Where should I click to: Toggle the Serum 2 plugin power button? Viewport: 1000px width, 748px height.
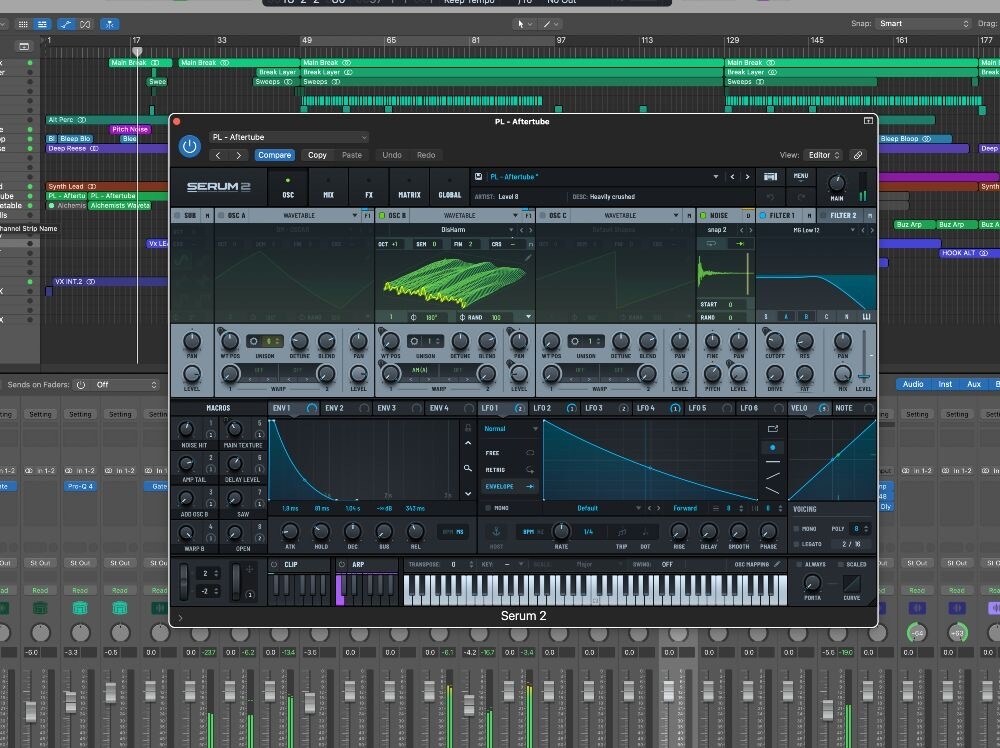pos(189,146)
